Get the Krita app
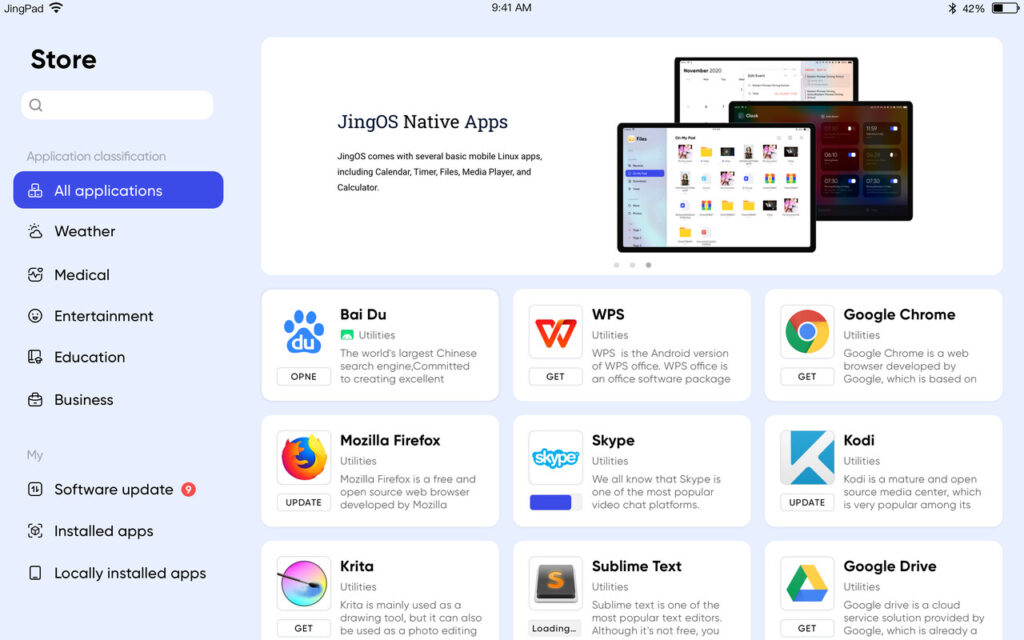The height and width of the screenshot is (640, 1024). click(x=304, y=628)
